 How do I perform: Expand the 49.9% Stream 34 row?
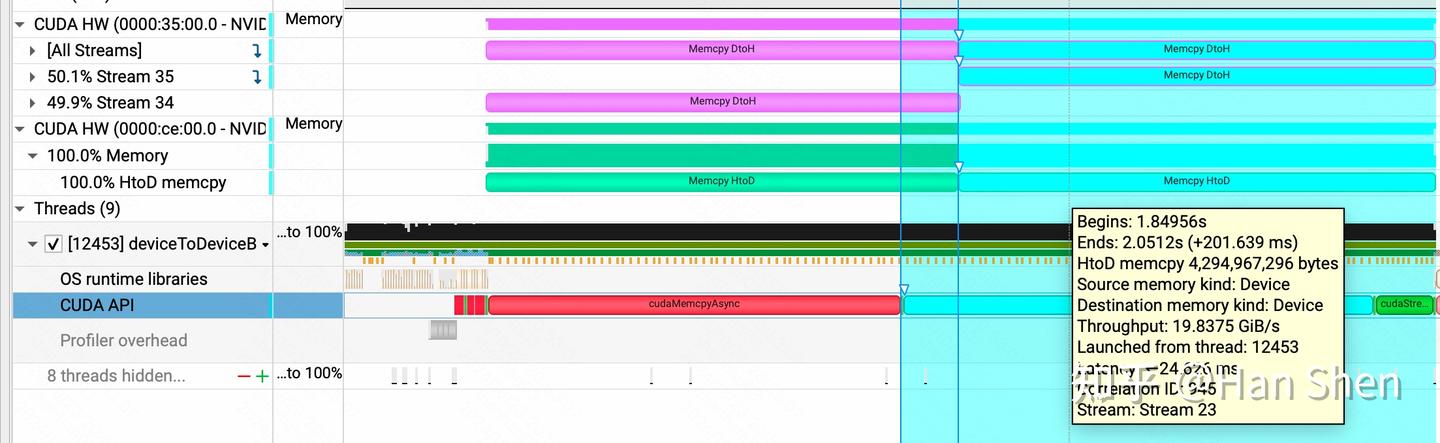click(34, 102)
